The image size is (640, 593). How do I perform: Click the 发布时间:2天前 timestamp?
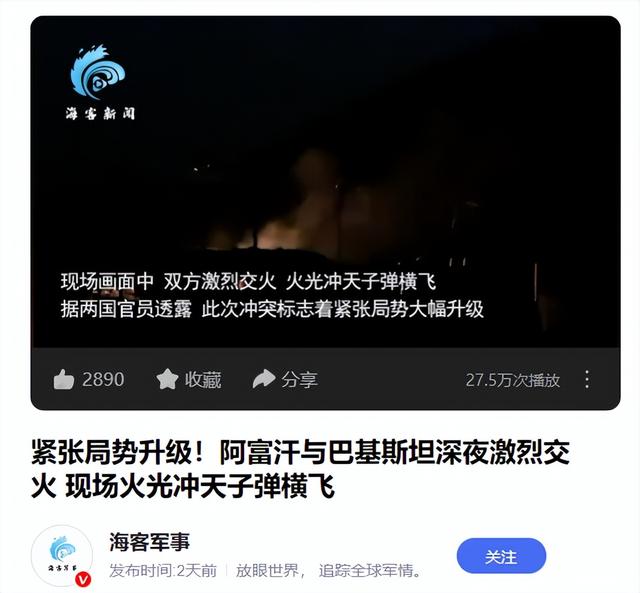tap(163, 570)
